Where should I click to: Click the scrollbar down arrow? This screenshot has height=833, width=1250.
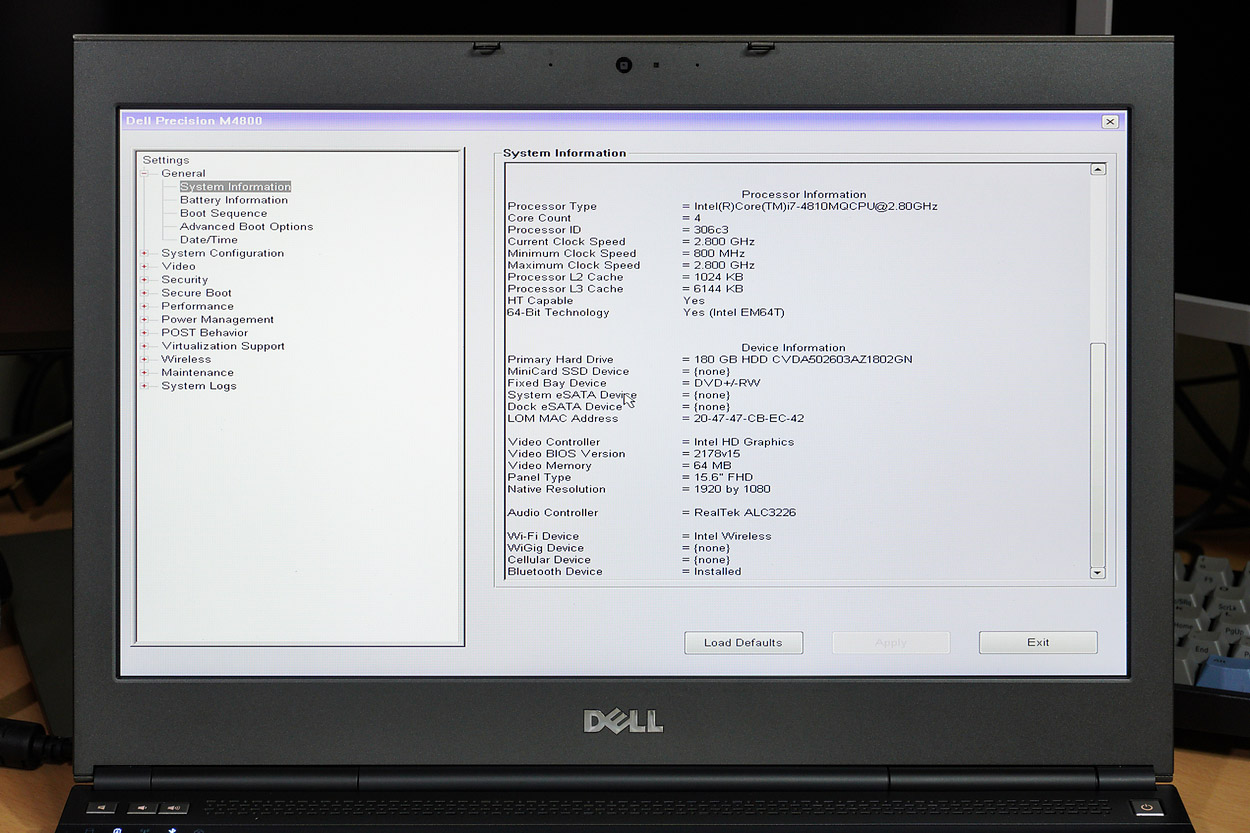[x=1098, y=573]
